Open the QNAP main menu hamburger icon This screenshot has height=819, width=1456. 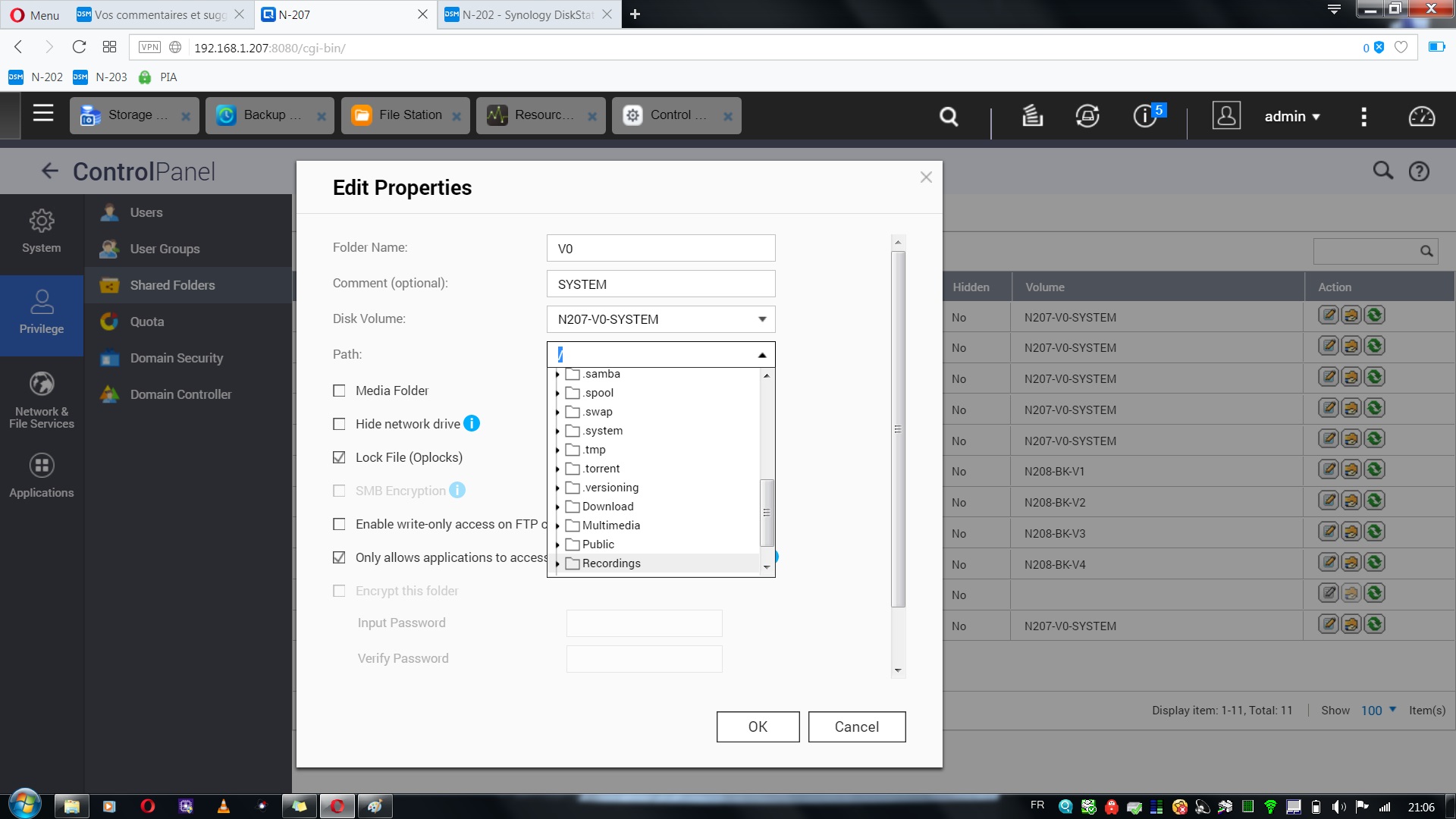point(43,114)
